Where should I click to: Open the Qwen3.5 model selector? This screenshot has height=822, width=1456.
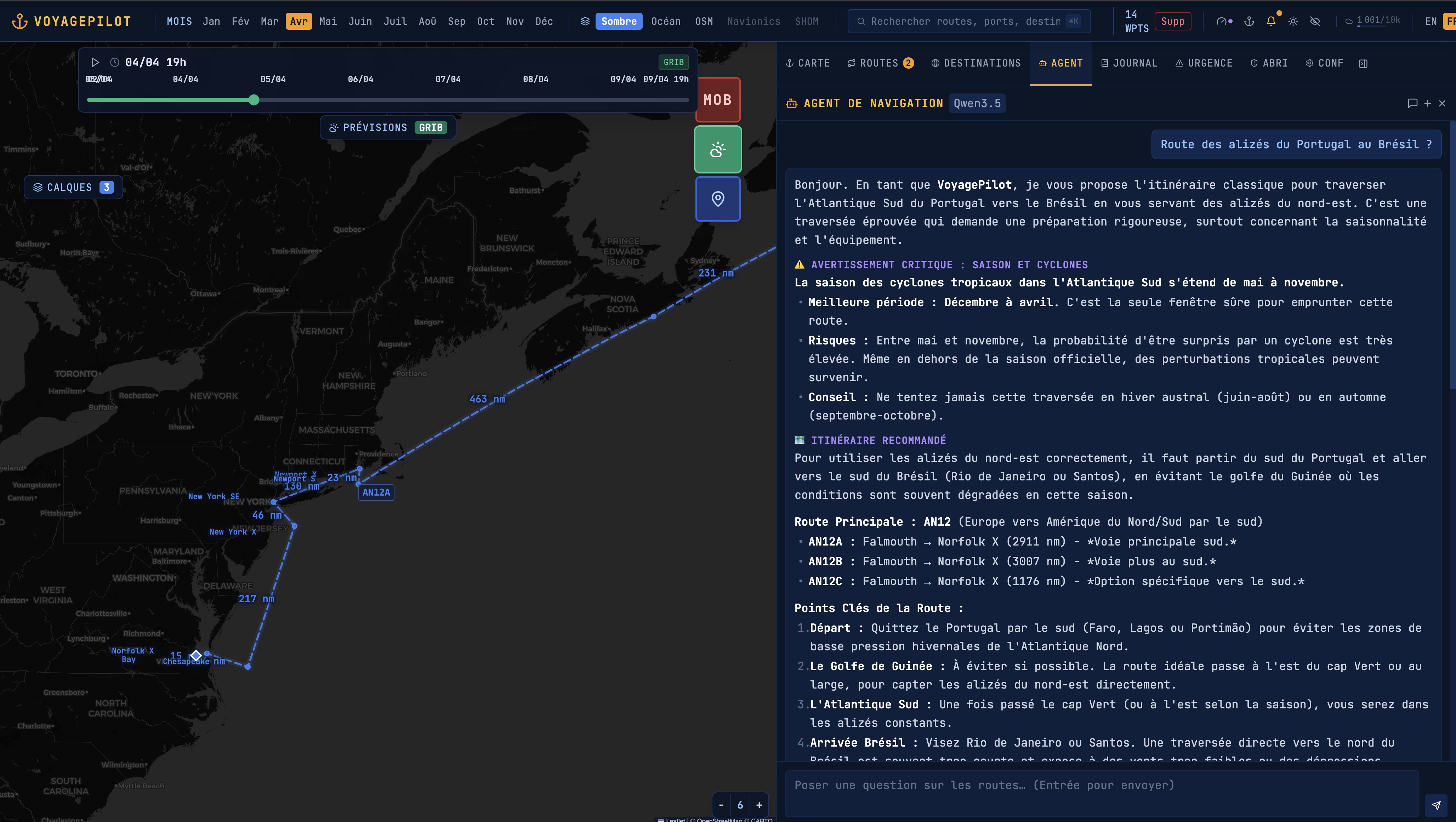tap(977, 103)
